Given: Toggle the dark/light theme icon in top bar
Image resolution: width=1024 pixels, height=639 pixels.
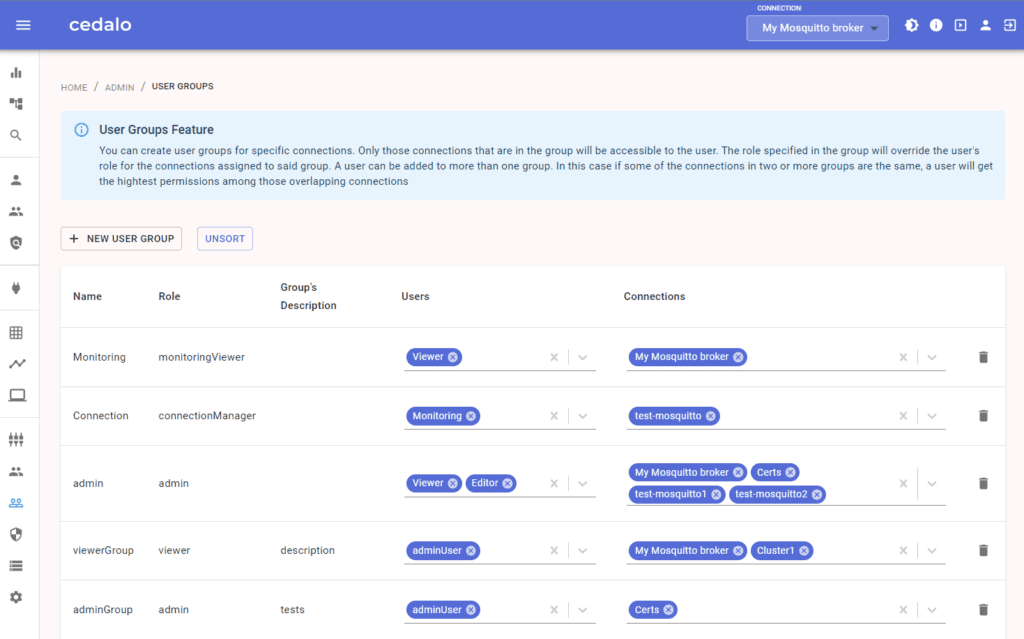Looking at the screenshot, I should [911, 25].
